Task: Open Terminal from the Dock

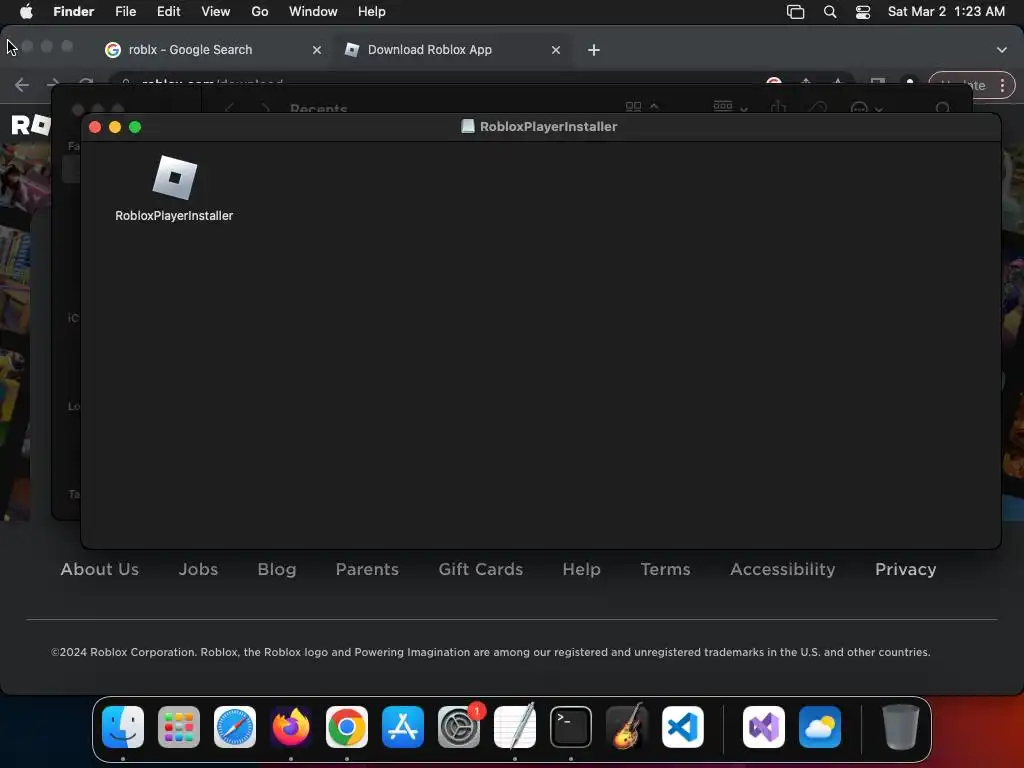Action: (x=571, y=727)
